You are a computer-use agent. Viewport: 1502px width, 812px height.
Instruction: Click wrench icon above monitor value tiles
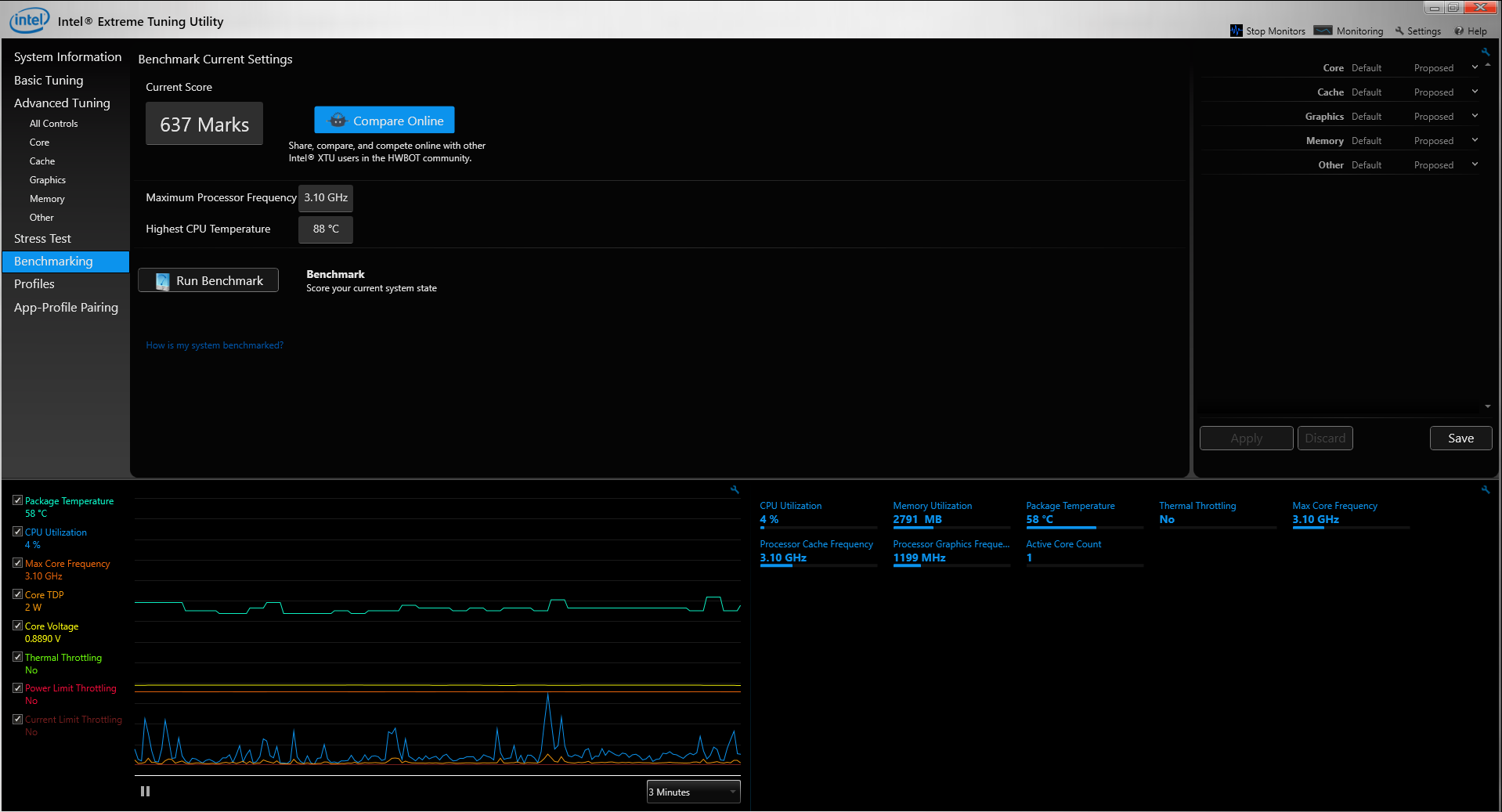[1485, 489]
